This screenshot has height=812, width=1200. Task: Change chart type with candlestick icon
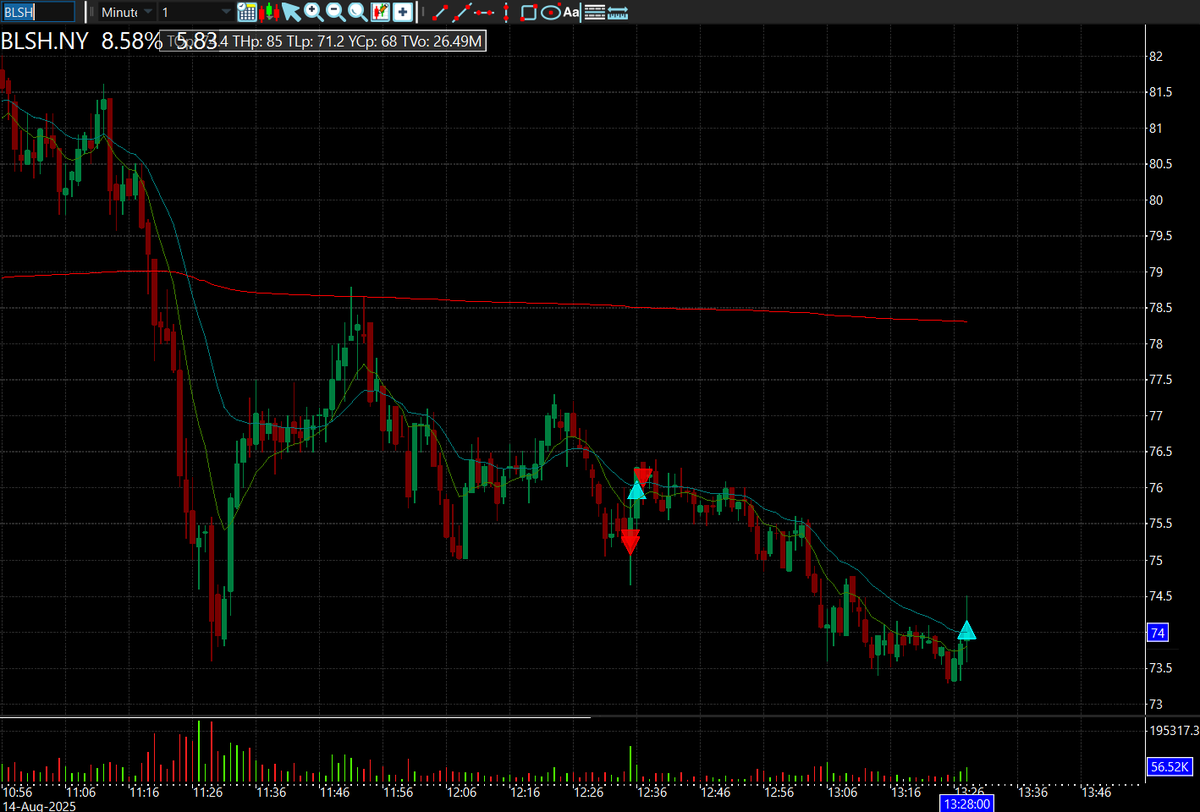coord(270,12)
